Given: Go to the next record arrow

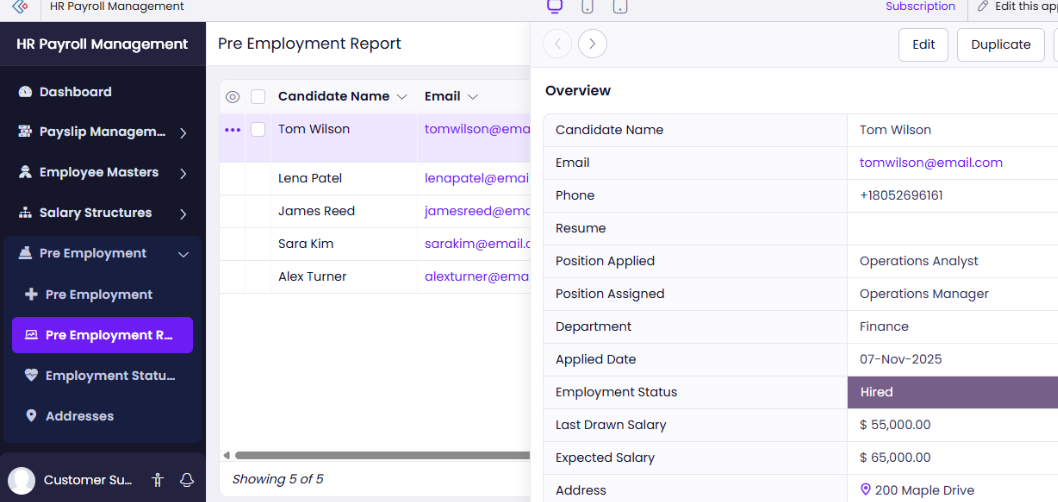Looking at the screenshot, I should (x=592, y=44).
